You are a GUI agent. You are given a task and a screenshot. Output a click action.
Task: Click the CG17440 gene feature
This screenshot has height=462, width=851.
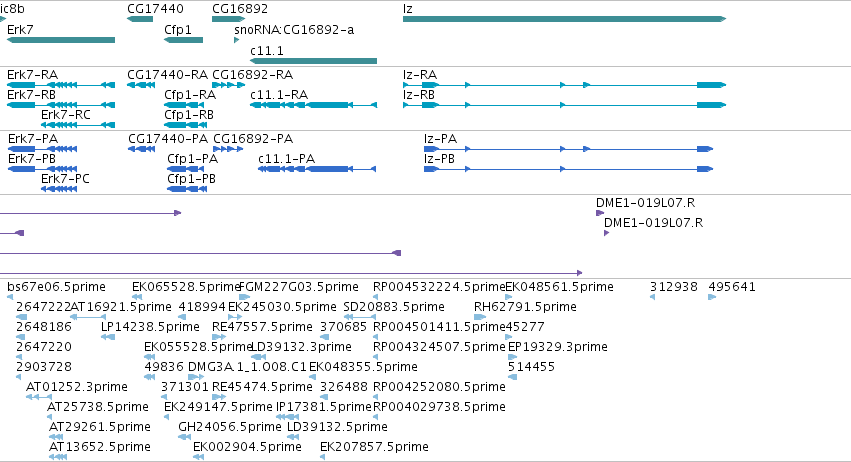click(140, 20)
